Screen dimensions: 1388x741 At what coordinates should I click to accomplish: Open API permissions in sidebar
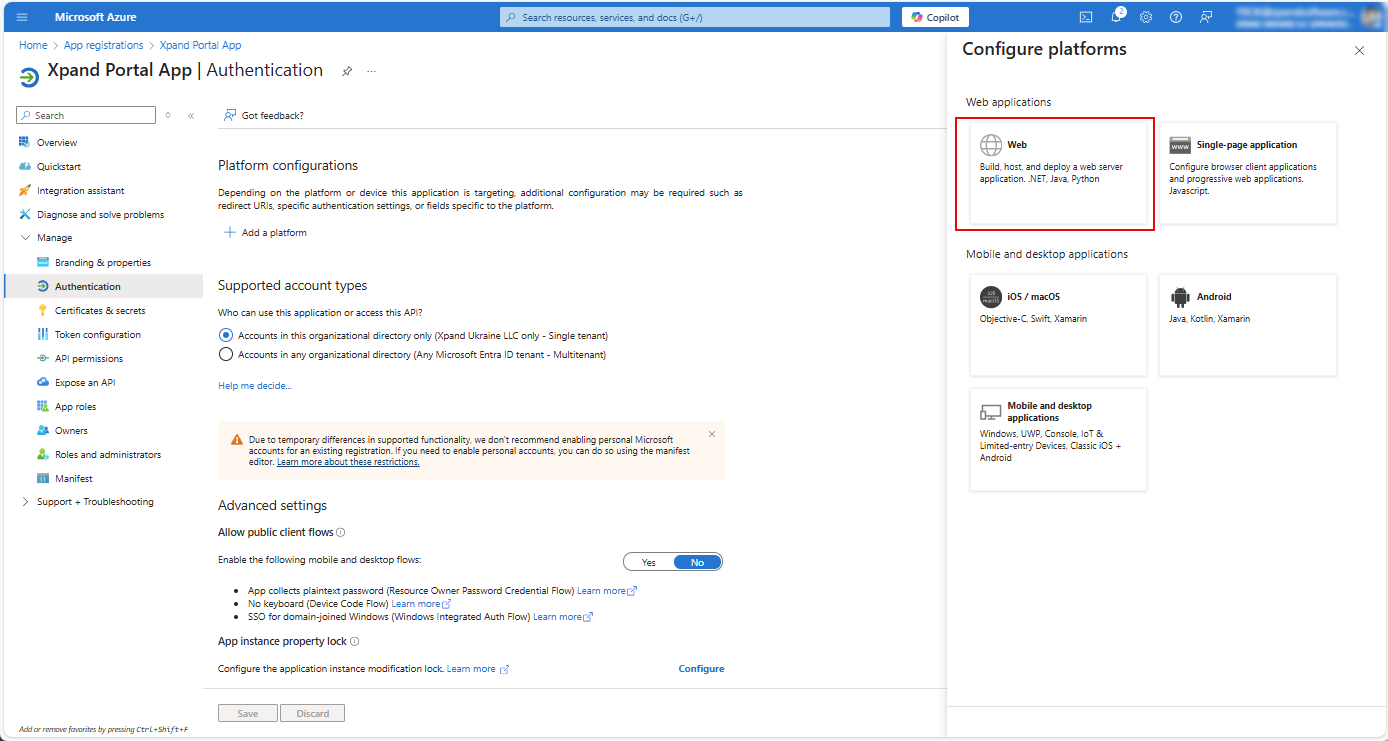pyautogui.click(x=89, y=359)
